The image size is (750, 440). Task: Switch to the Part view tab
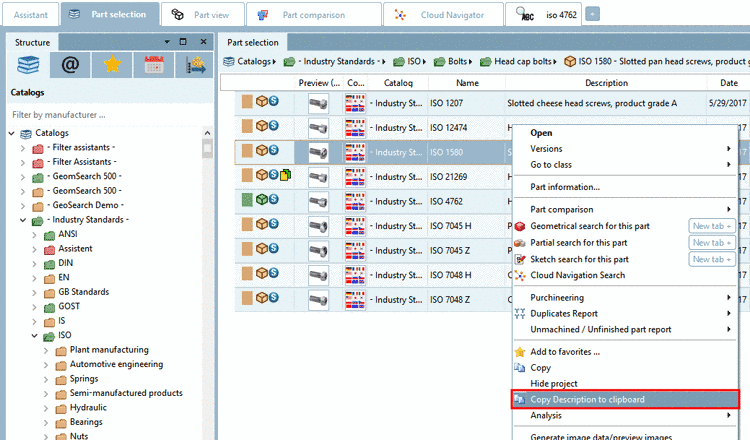pos(203,15)
